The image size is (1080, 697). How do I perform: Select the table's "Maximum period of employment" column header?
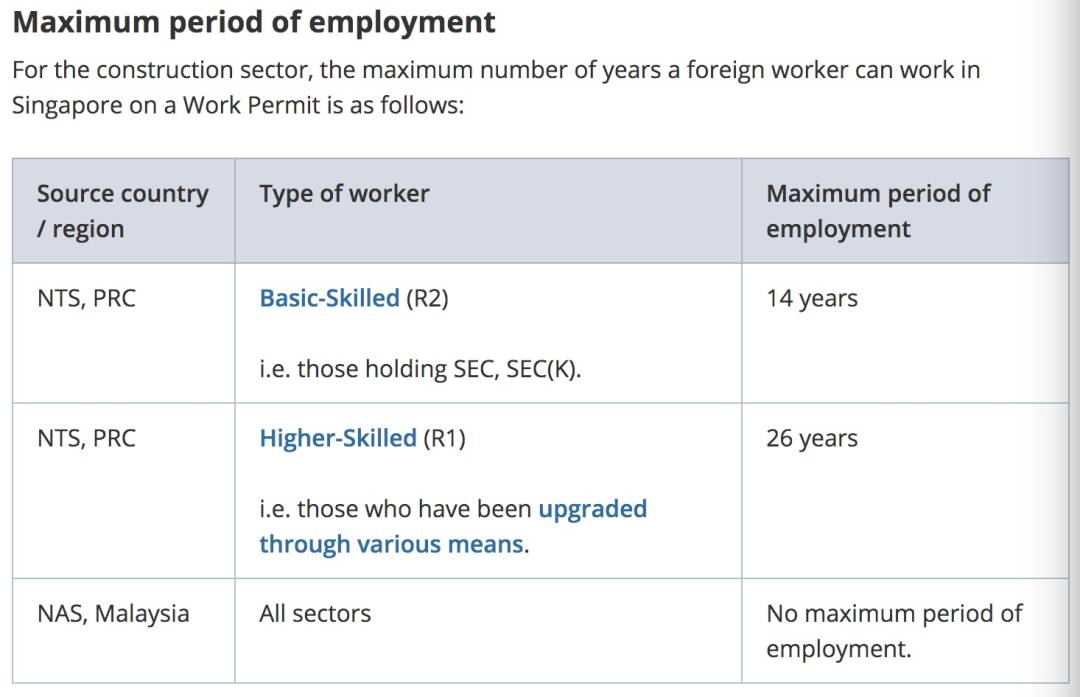tap(877, 211)
